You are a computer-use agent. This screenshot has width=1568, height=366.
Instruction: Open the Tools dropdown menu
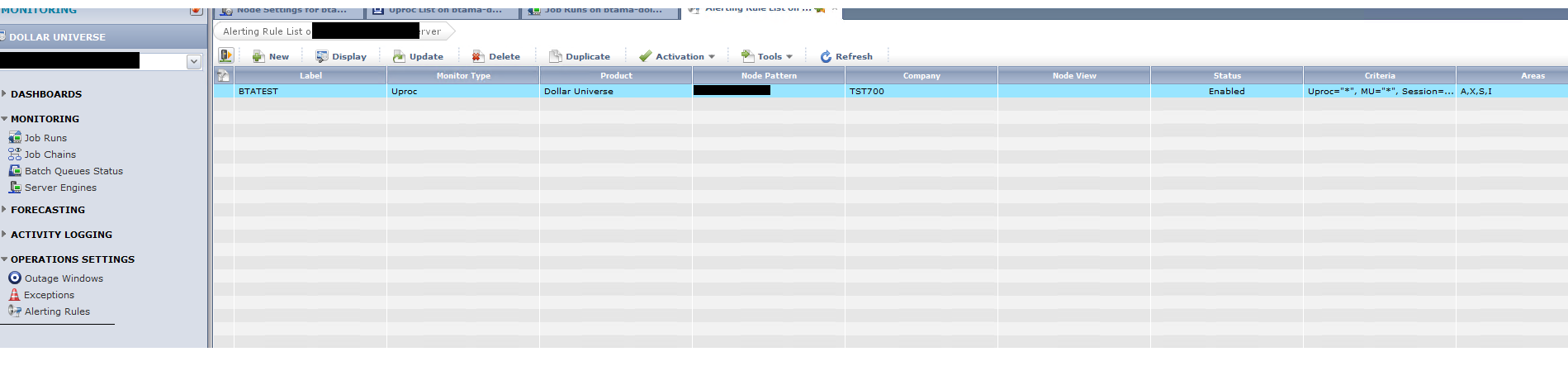[x=767, y=56]
